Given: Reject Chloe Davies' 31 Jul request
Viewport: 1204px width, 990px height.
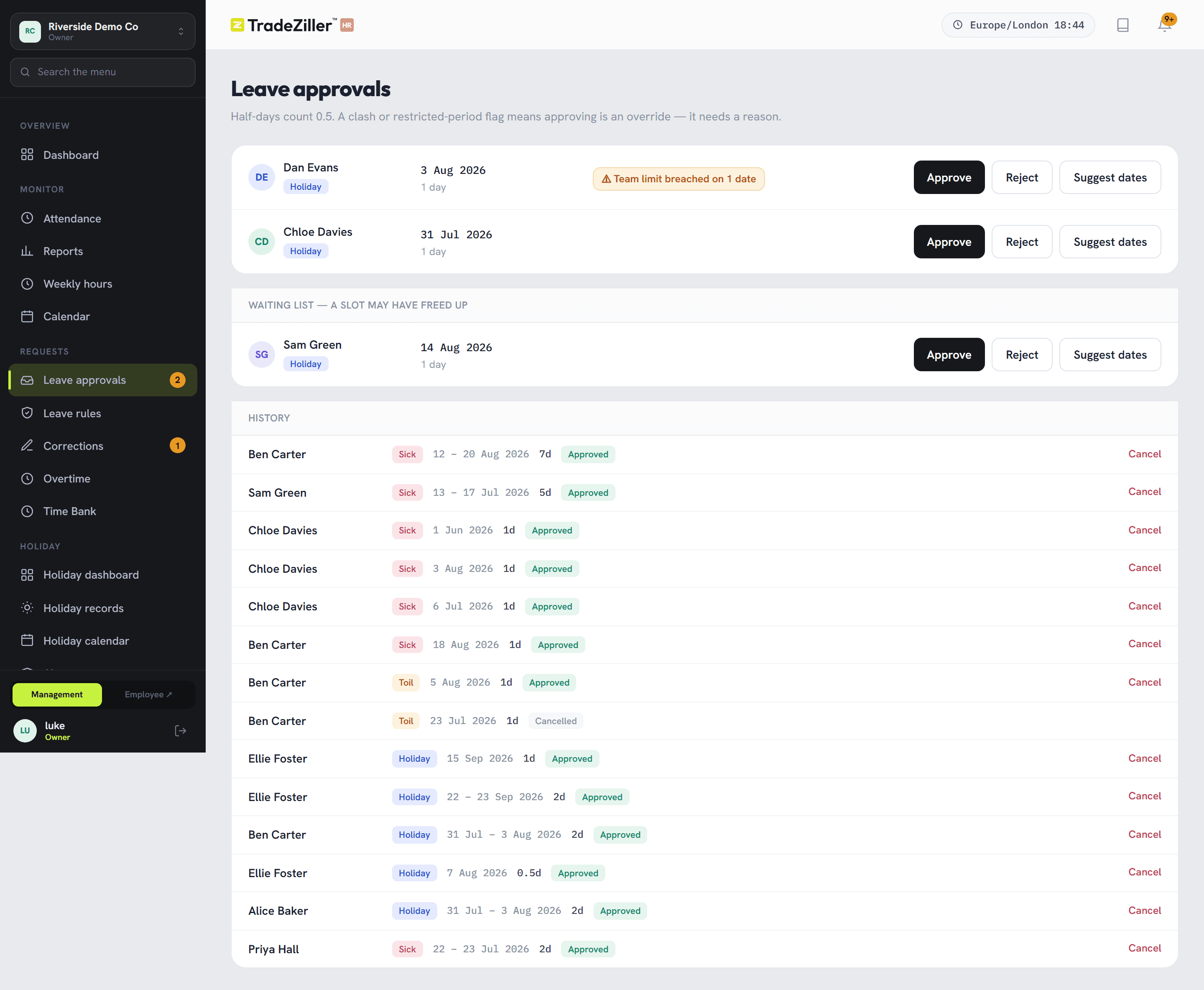Looking at the screenshot, I should [x=1021, y=242].
